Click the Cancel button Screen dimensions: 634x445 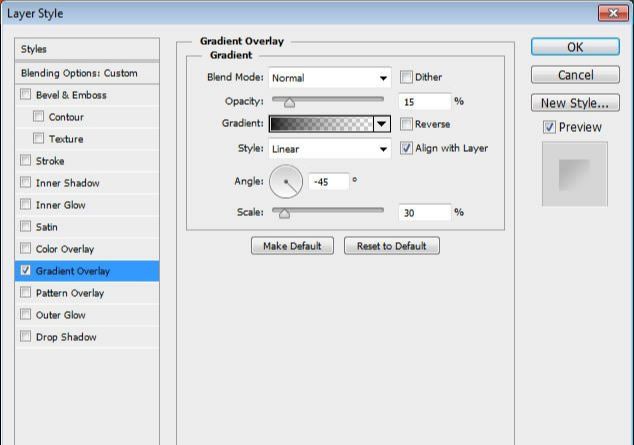pos(575,75)
